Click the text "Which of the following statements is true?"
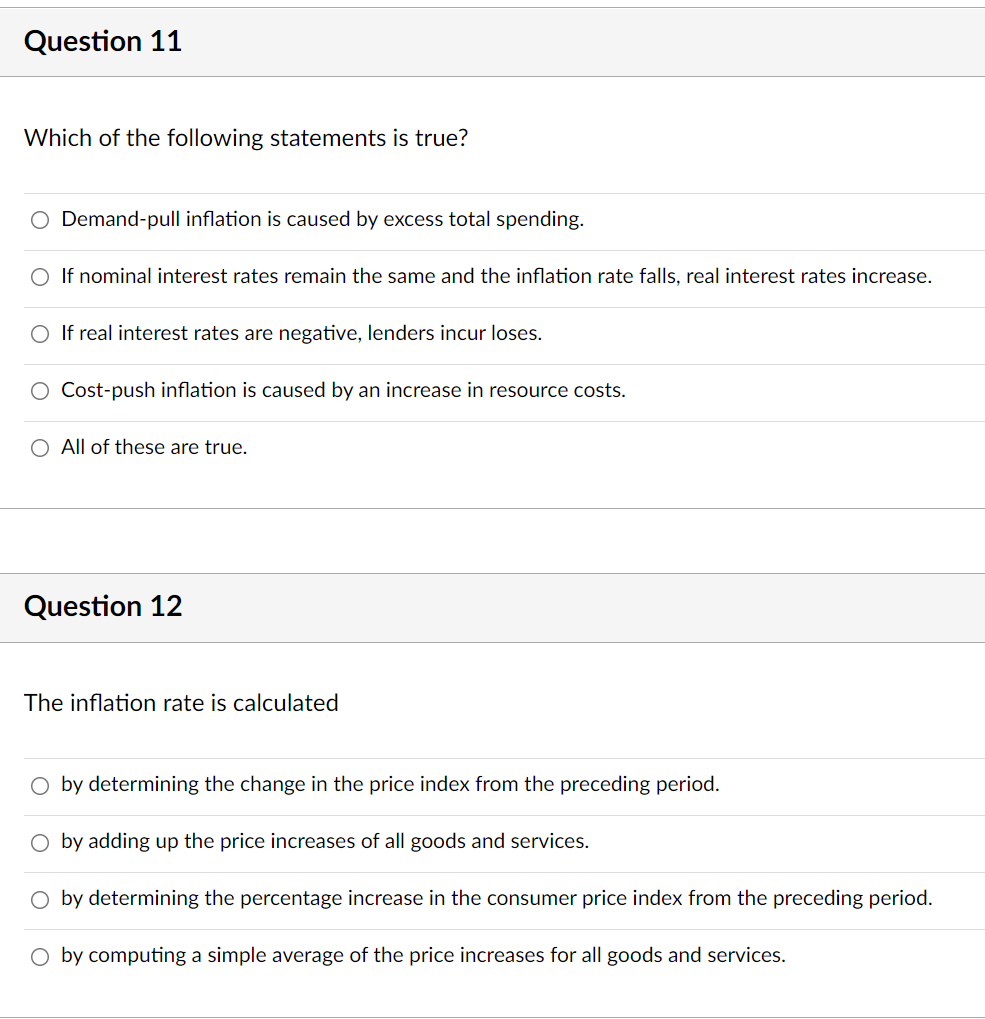 [244, 138]
